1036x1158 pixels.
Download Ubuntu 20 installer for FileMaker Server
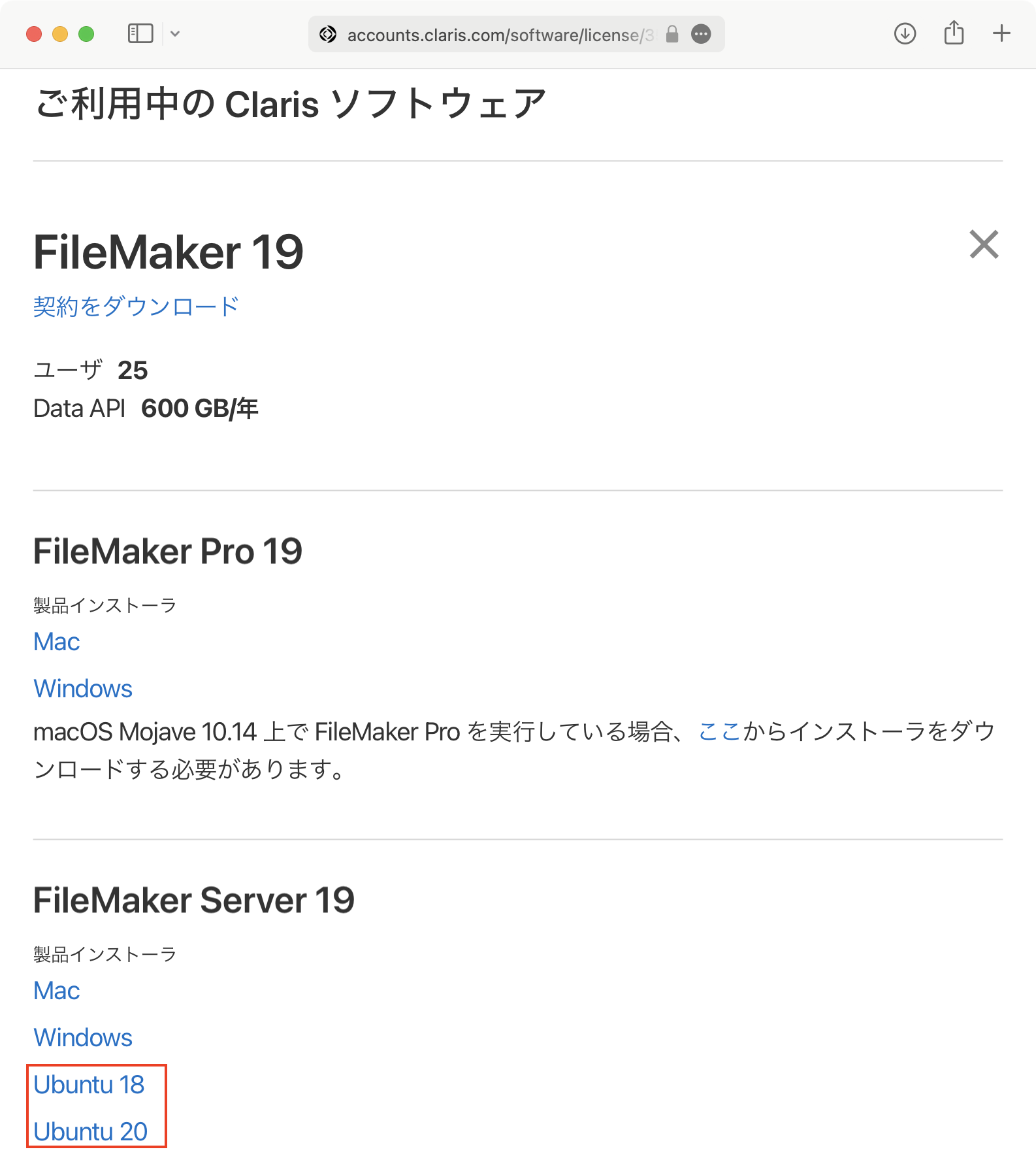(91, 1131)
